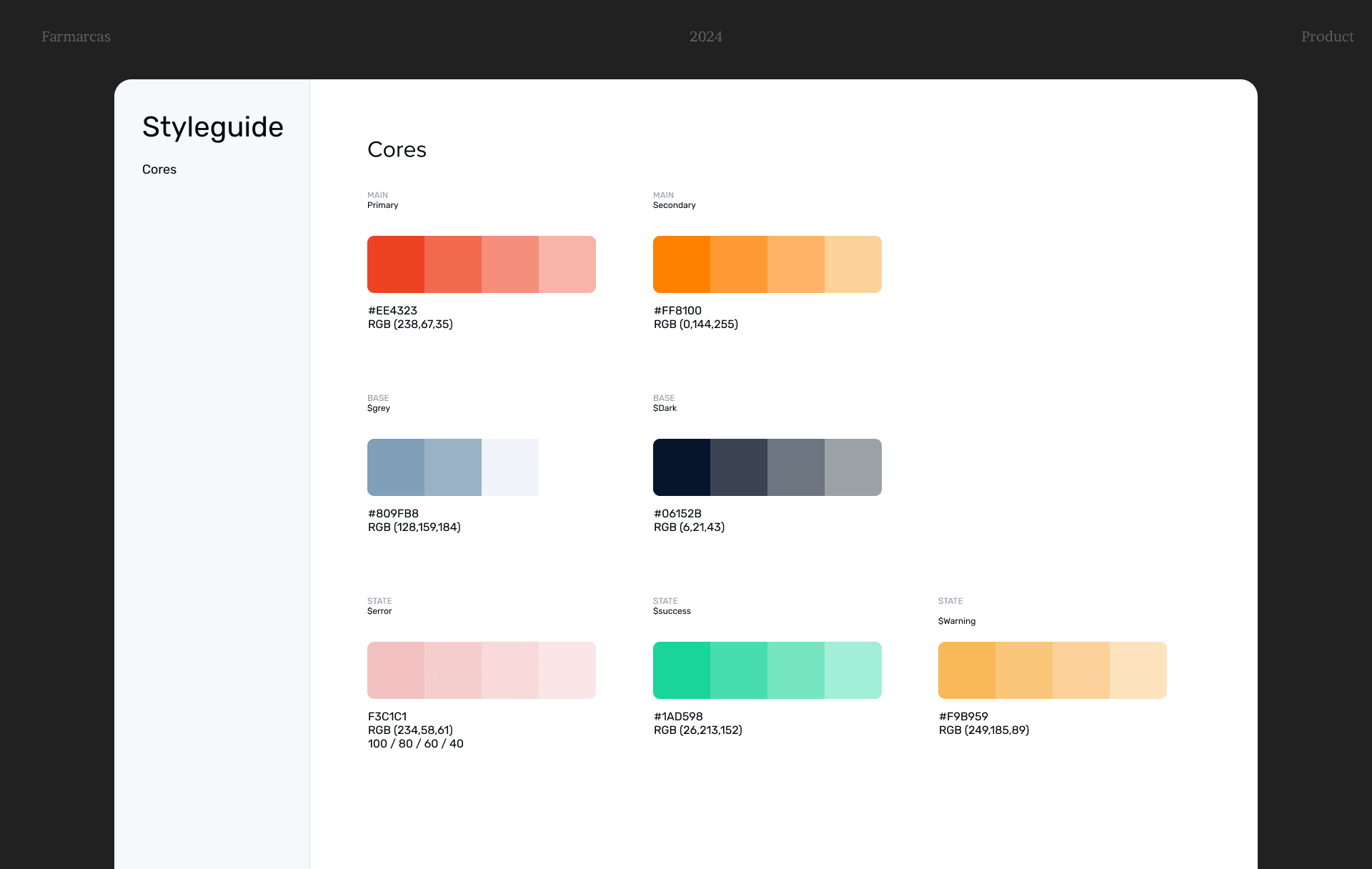1372x869 pixels.
Task: Select the third $Dark grey swatch
Action: [x=796, y=467]
